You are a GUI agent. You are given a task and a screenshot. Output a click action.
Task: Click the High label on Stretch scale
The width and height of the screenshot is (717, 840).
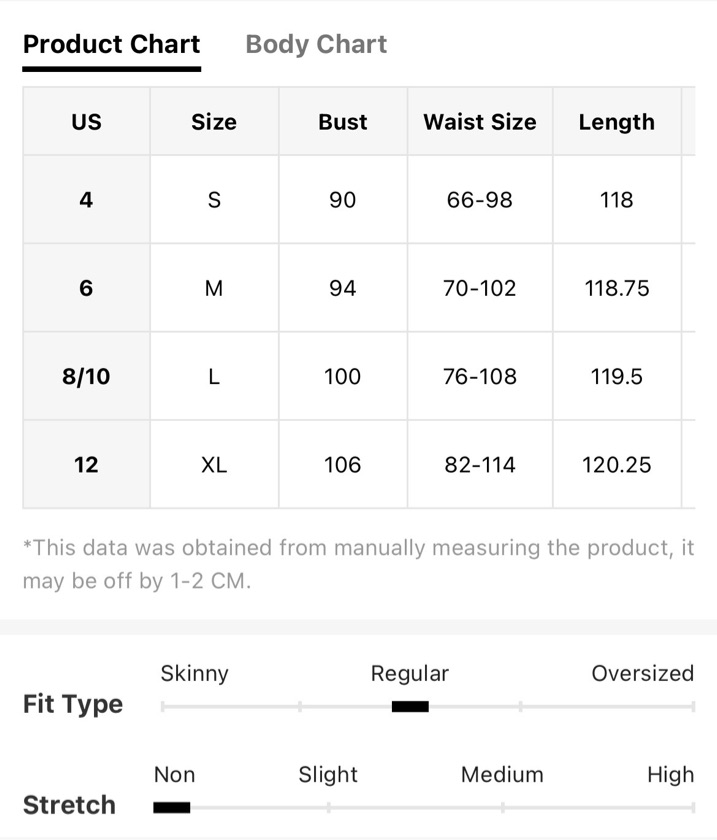[670, 775]
